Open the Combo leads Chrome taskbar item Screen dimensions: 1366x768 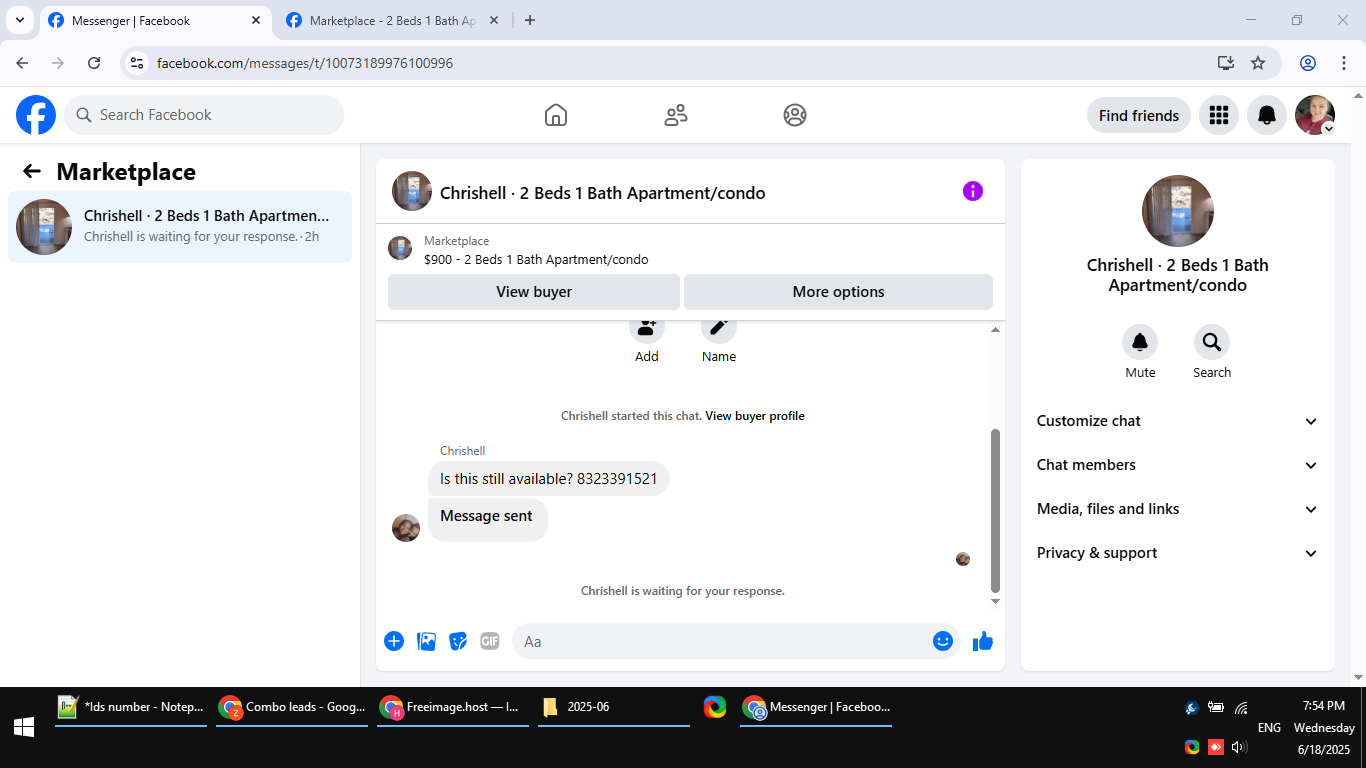coord(292,707)
